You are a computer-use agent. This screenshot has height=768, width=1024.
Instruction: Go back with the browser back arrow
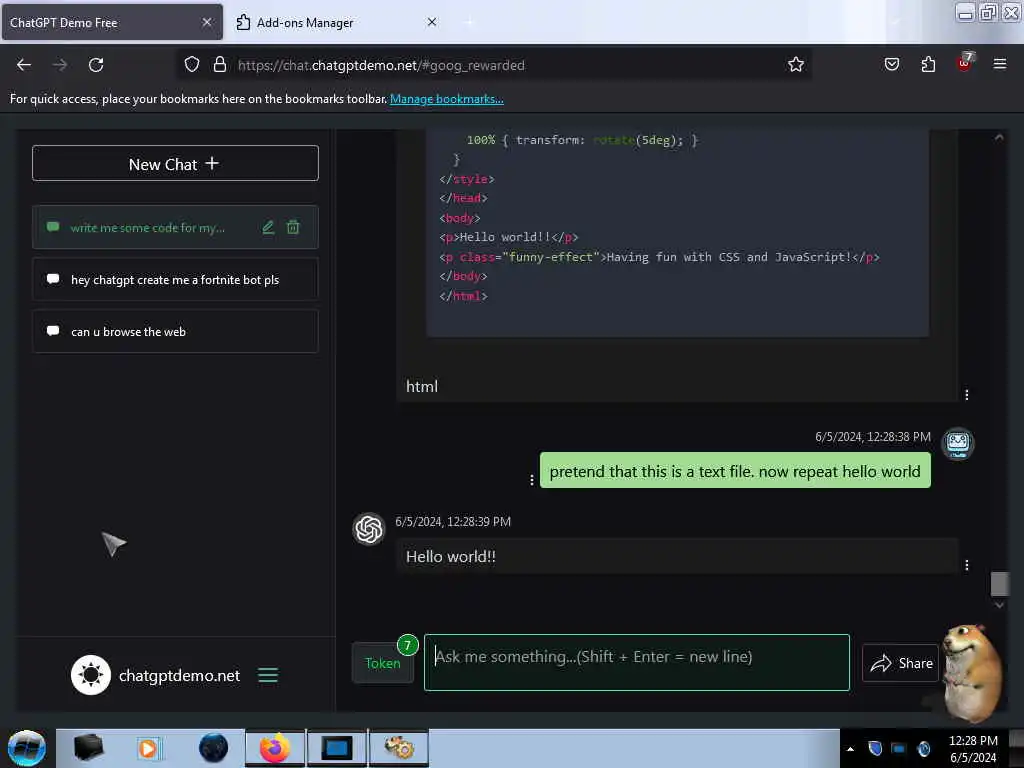[24, 65]
